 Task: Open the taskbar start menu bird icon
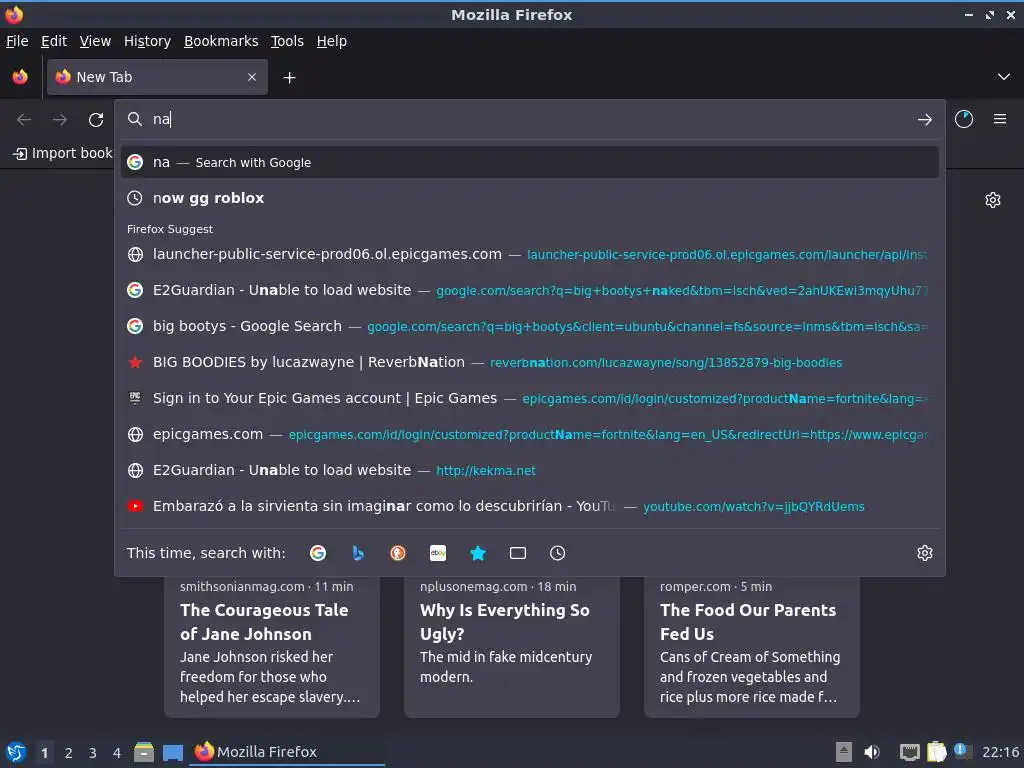coord(16,752)
